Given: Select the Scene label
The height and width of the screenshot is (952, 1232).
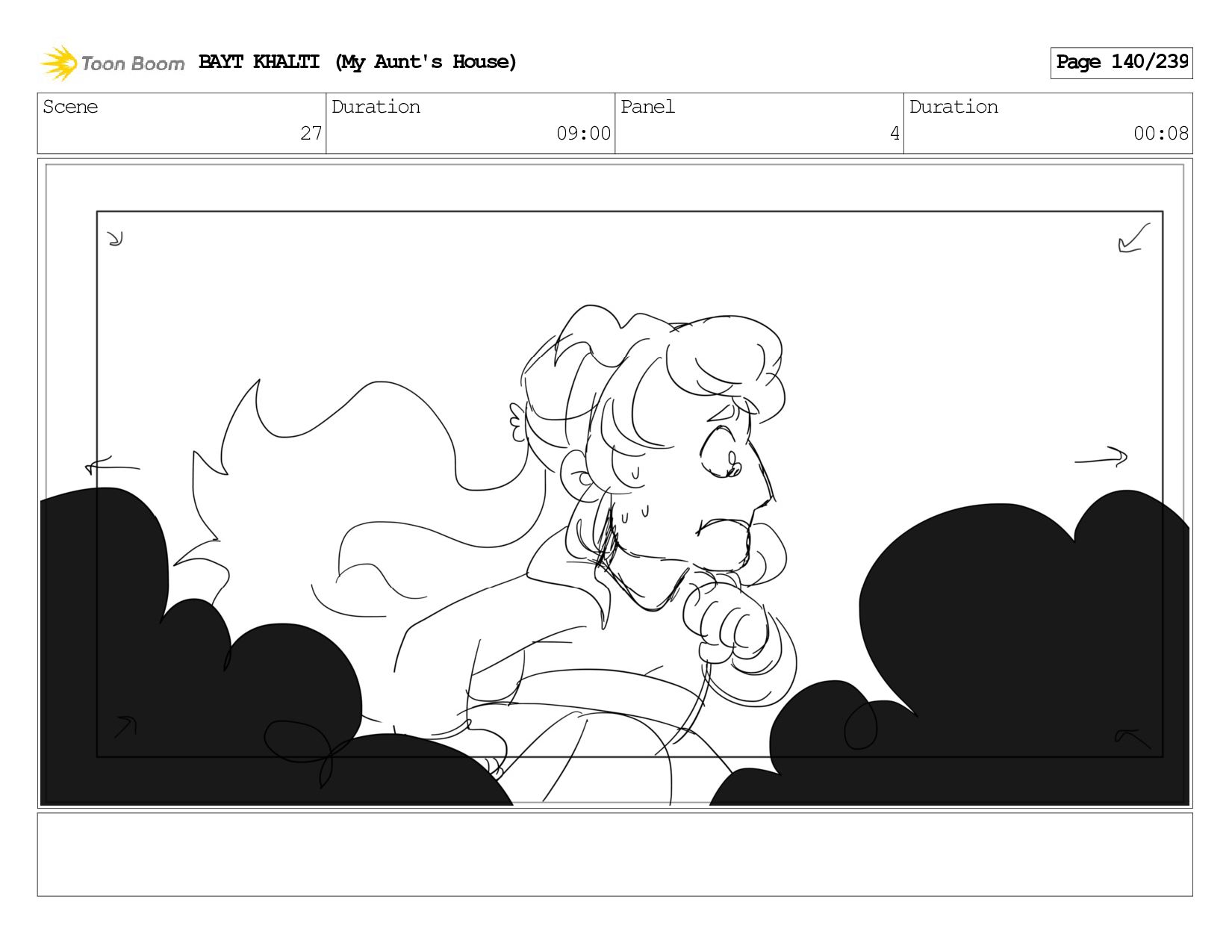Looking at the screenshot, I should tap(70, 107).
